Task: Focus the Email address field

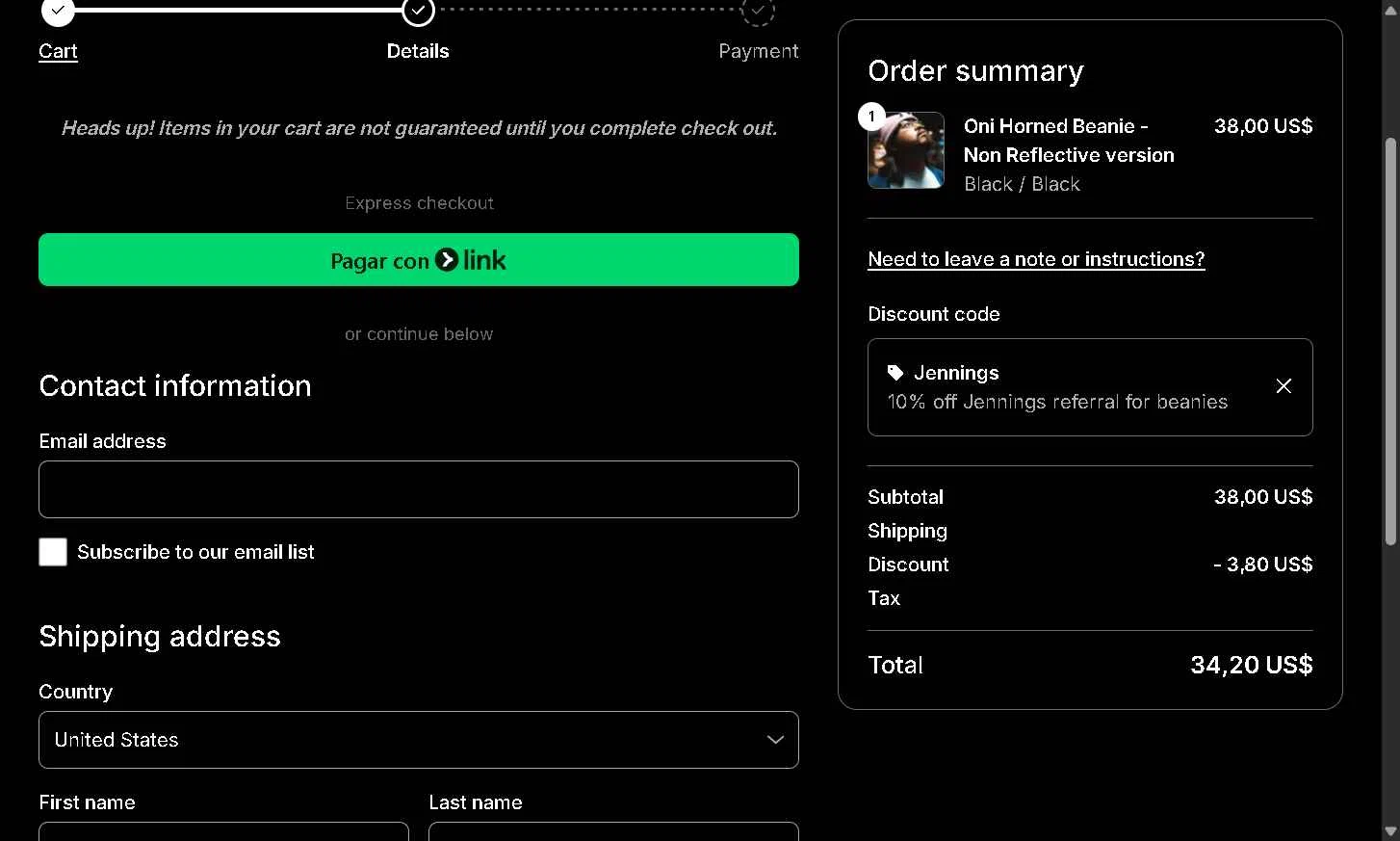Action: pyautogui.click(x=419, y=489)
